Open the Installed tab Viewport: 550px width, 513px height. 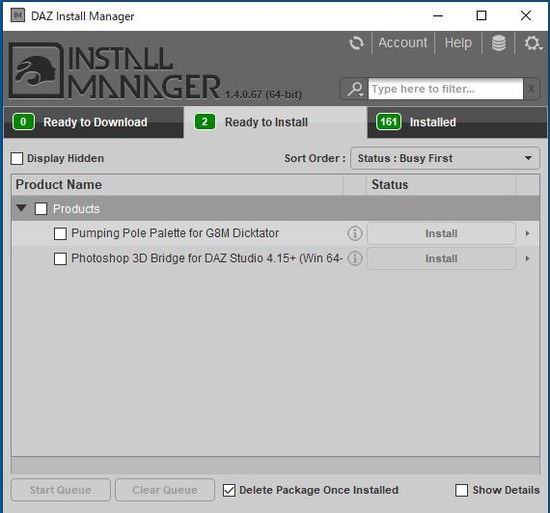[x=457, y=122]
